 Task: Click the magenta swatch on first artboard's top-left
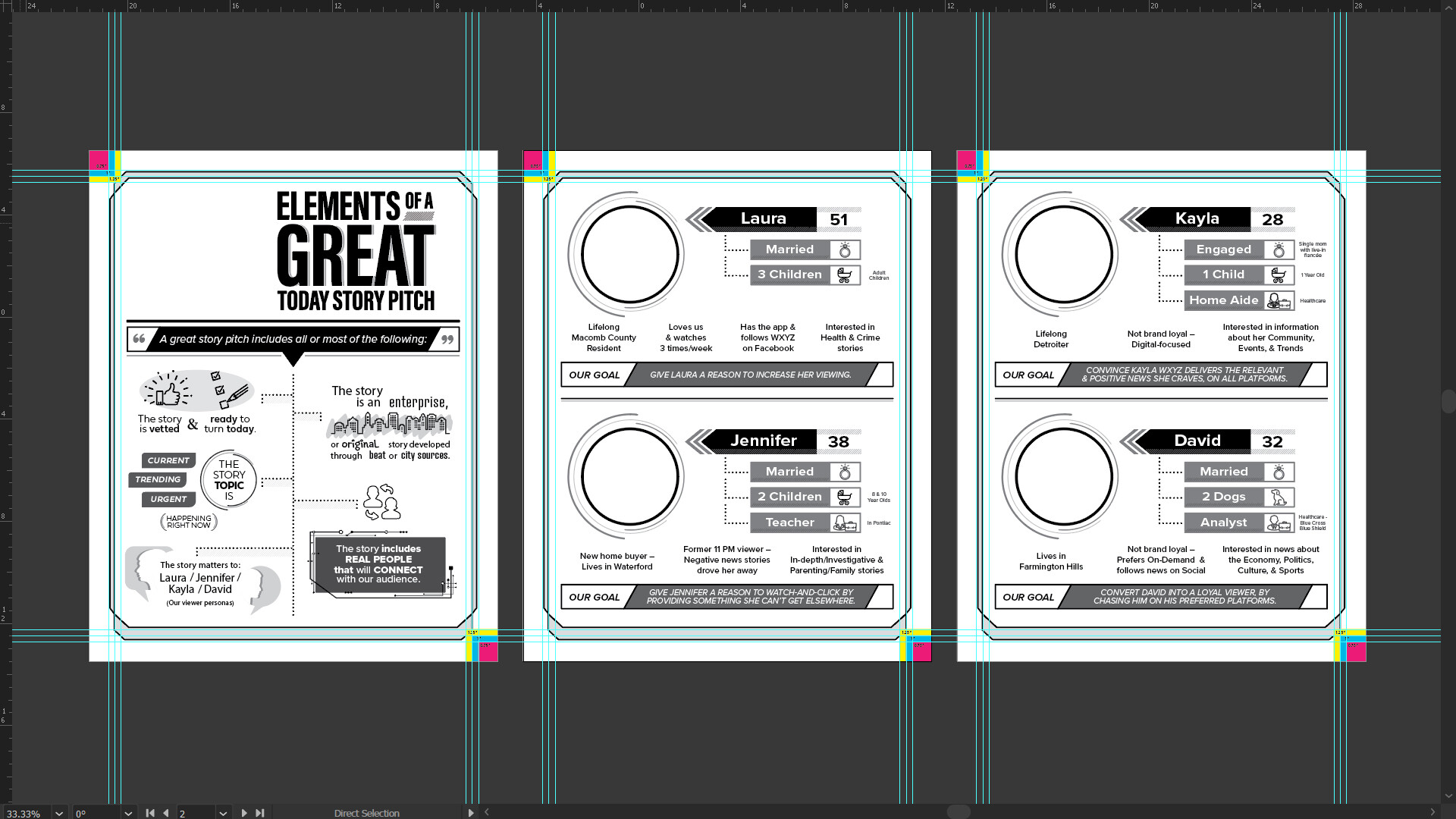[x=99, y=159]
